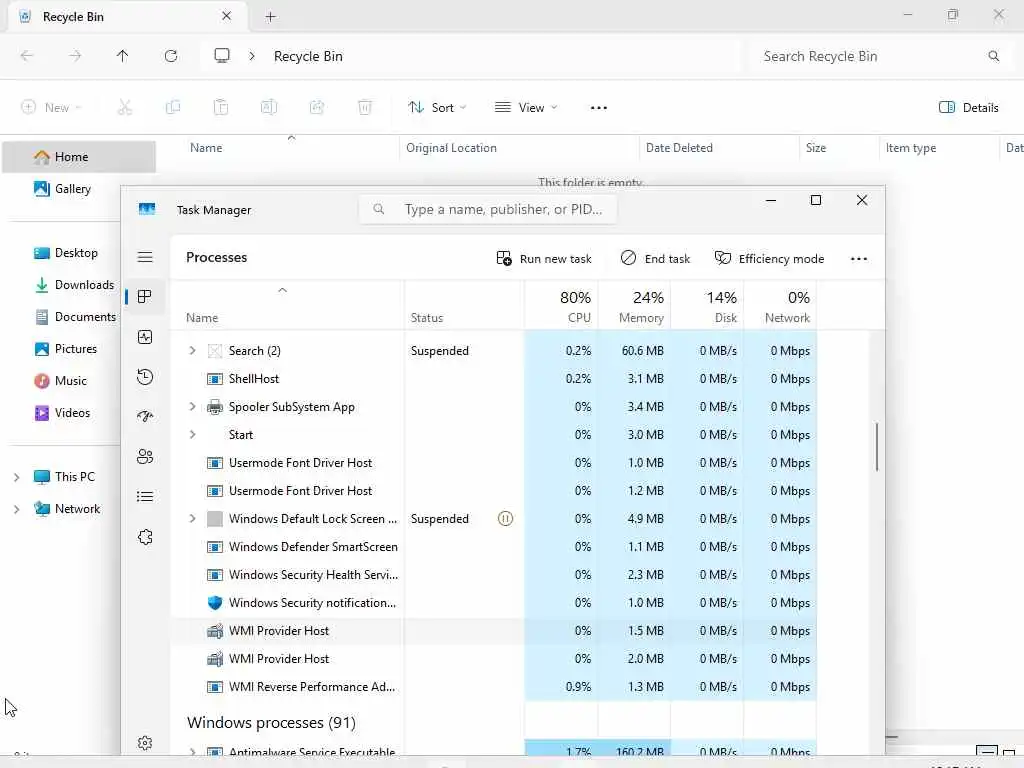Sort processes by Disk column
Screen dimensions: 1024x768
(x=708, y=306)
